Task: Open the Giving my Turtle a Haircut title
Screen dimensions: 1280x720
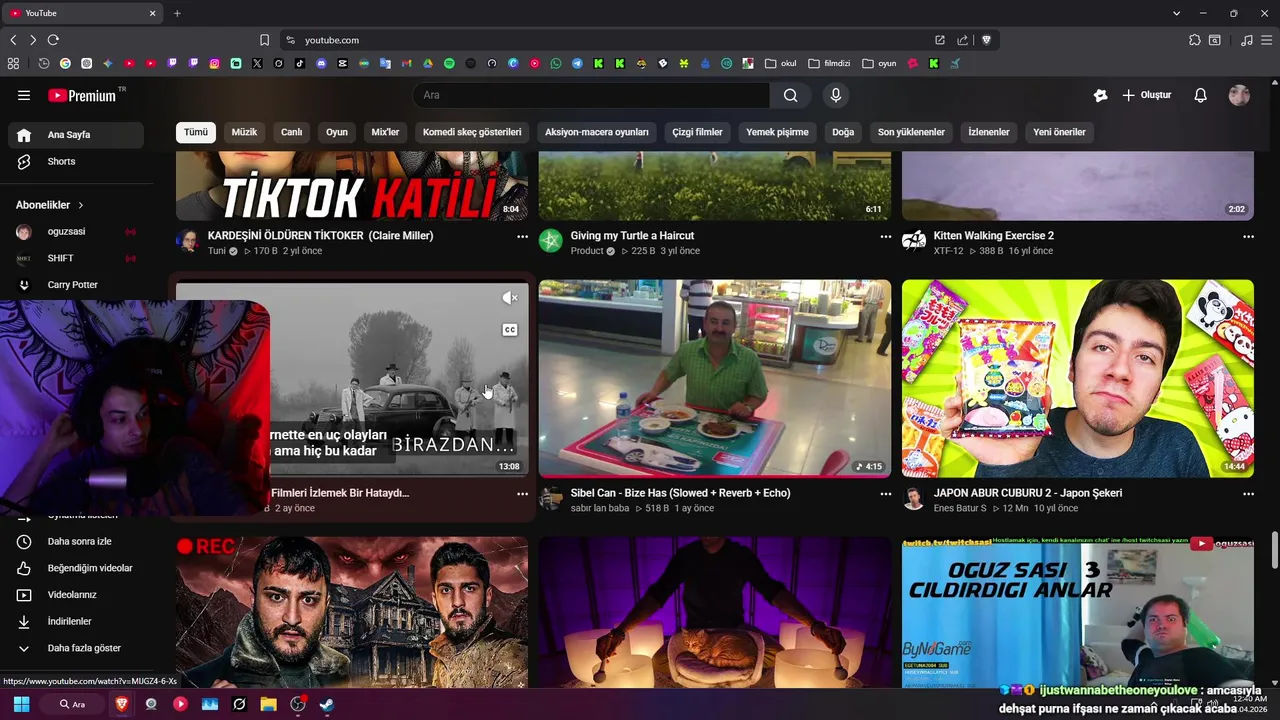Action: click(632, 236)
